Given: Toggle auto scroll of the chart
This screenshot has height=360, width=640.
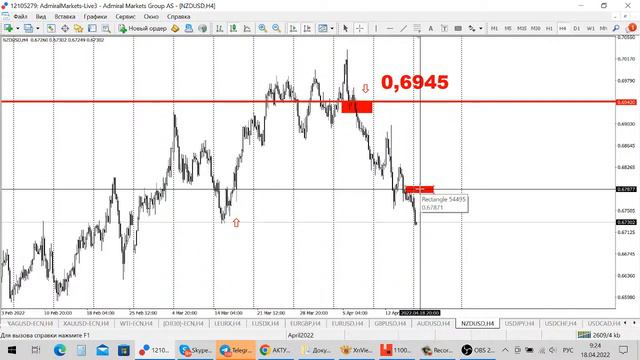Looking at the screenshot, I should (293, 28).
